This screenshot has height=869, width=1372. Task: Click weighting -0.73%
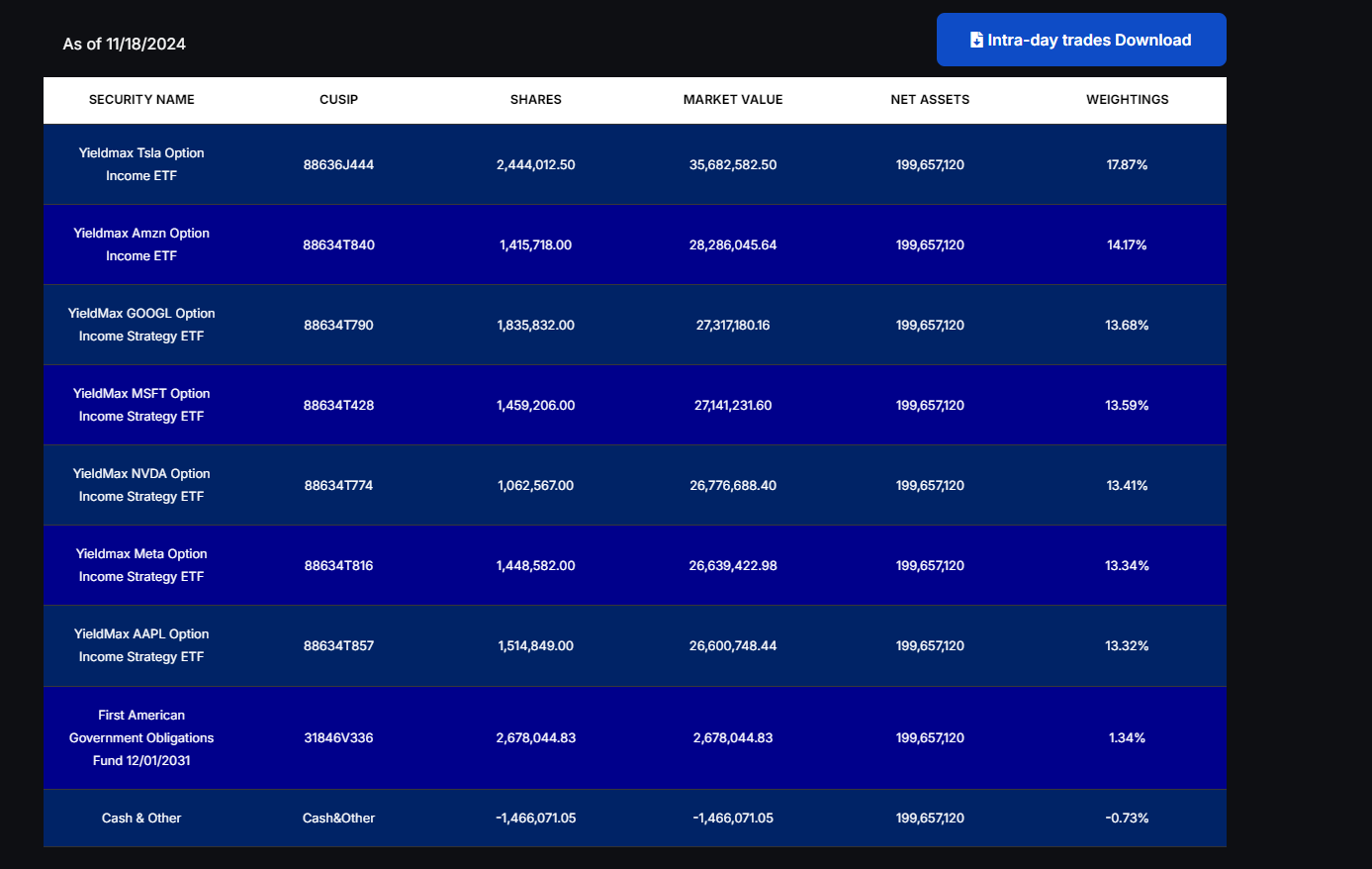pyautogui.click(x=1127, y=818)
